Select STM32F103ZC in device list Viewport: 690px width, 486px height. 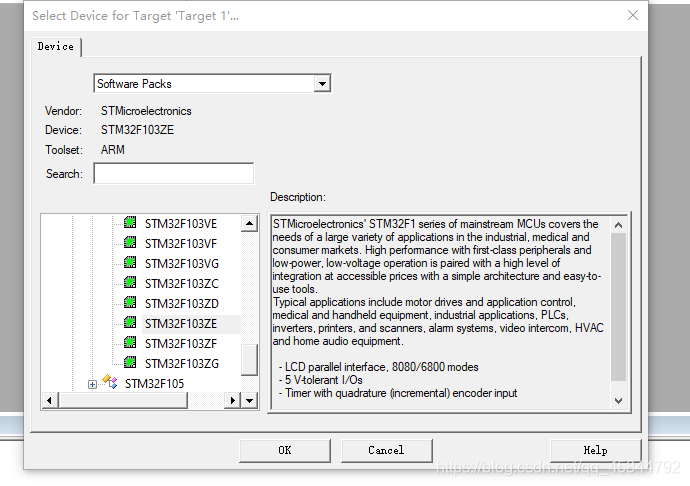182,284
